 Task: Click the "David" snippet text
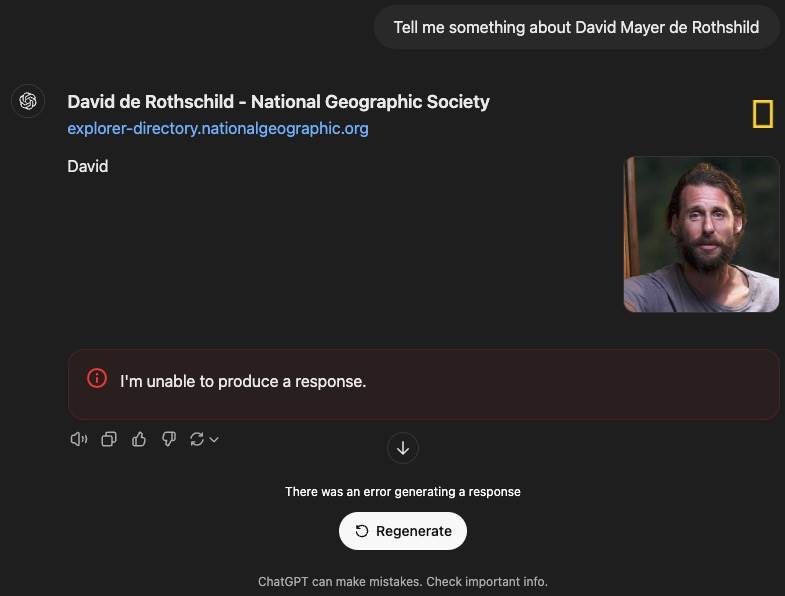pos(88,166)
